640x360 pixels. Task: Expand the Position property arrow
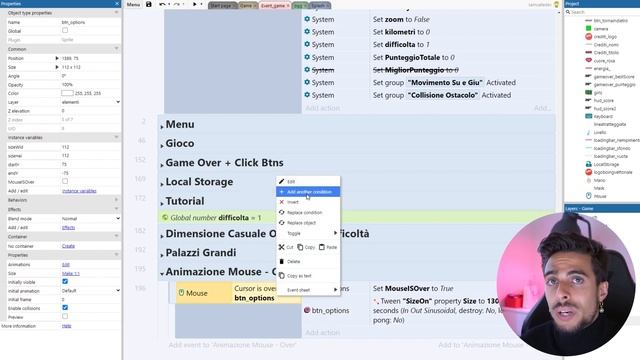pos(57,58)
